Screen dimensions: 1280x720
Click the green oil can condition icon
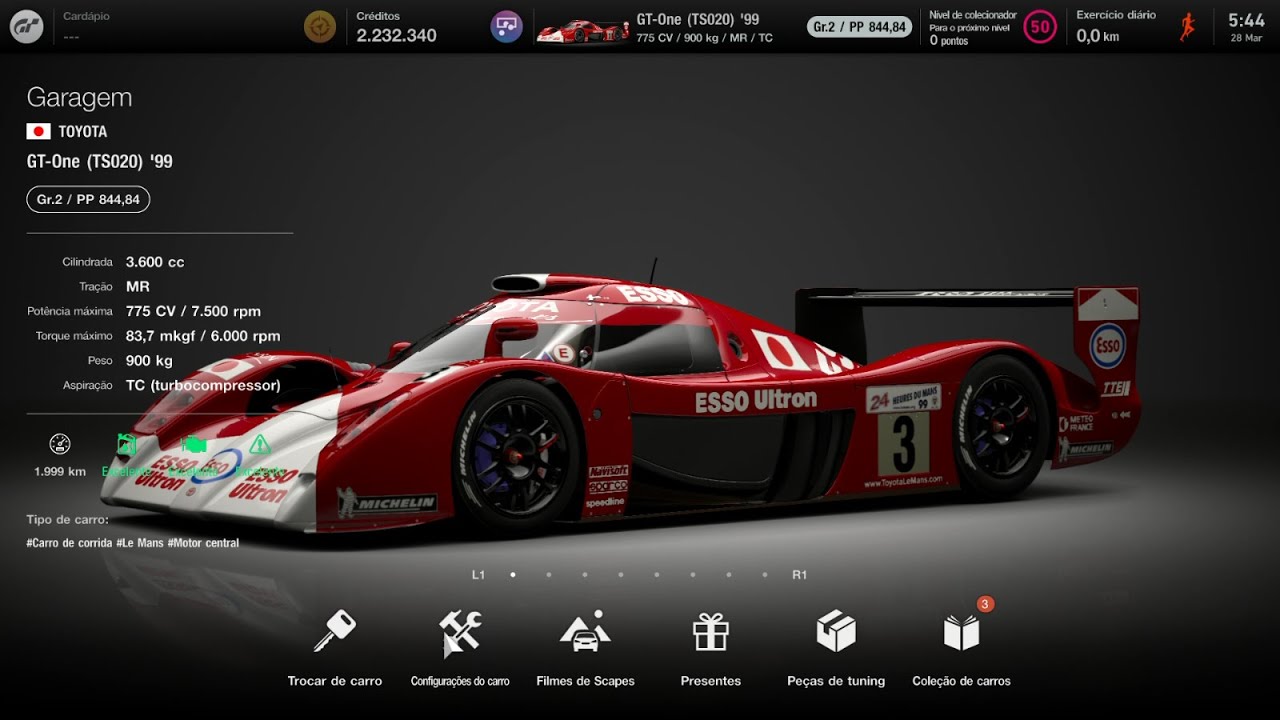[127, 444]
